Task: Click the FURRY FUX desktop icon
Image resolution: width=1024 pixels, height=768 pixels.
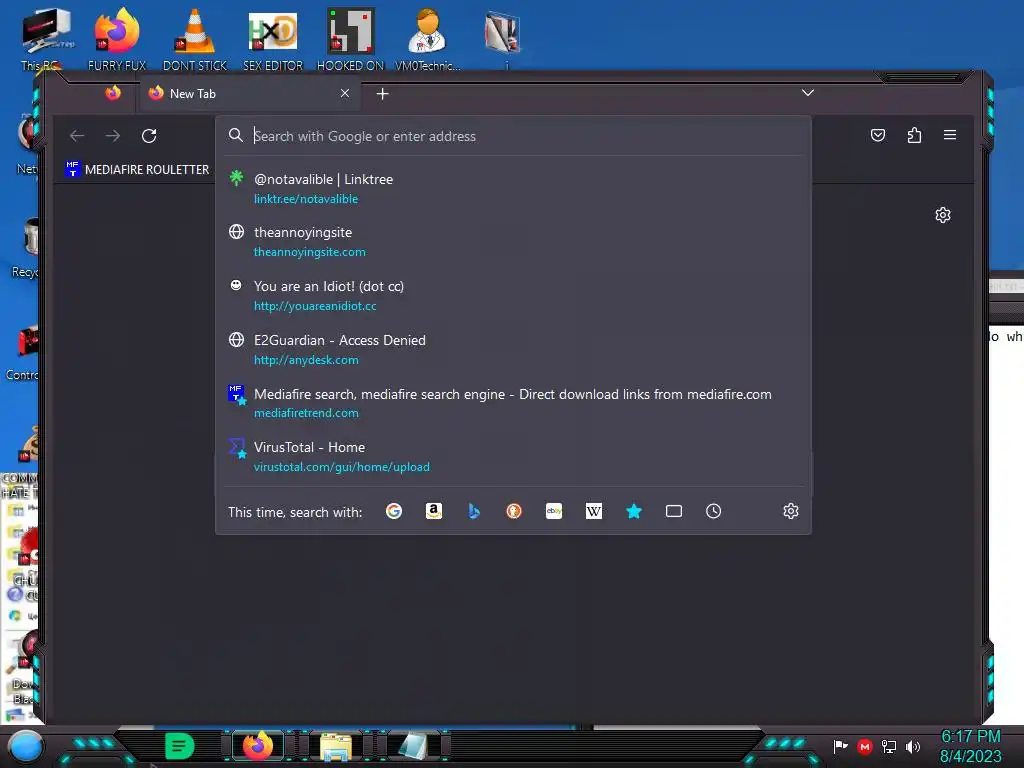Action: [117, 39]
